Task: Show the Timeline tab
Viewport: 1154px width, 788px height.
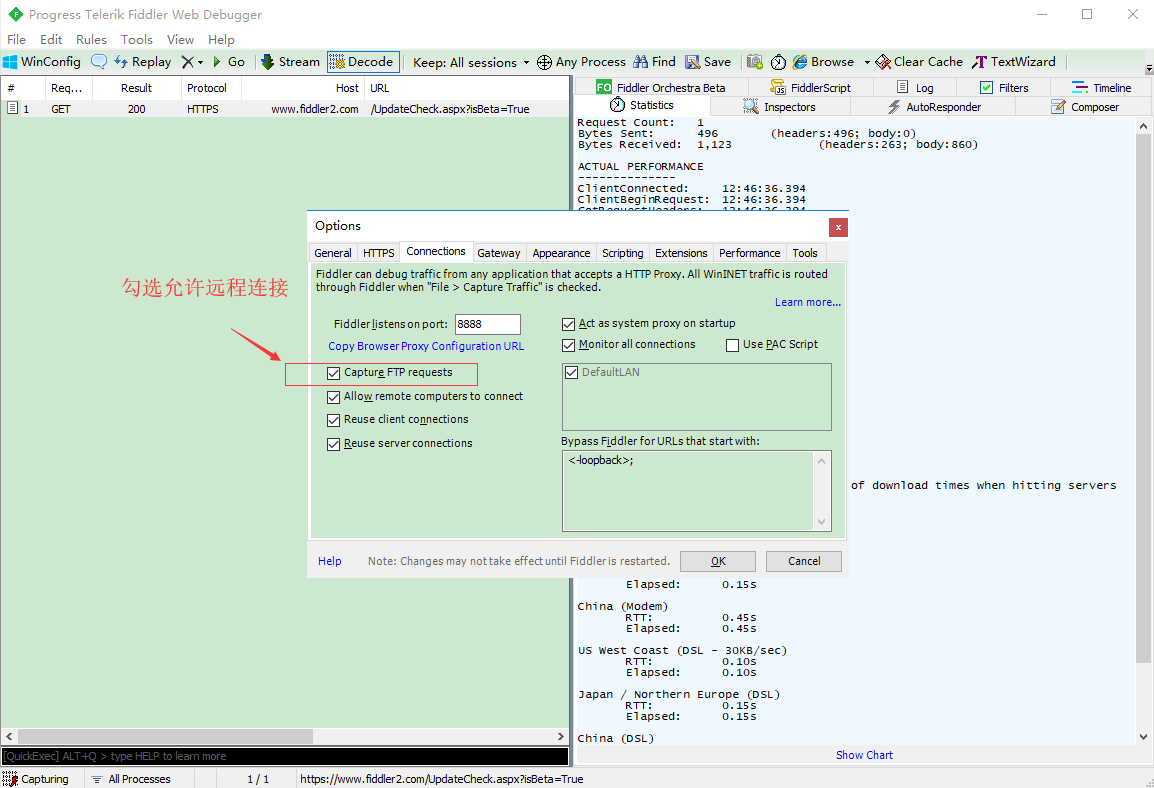Action: (1101, 88)
